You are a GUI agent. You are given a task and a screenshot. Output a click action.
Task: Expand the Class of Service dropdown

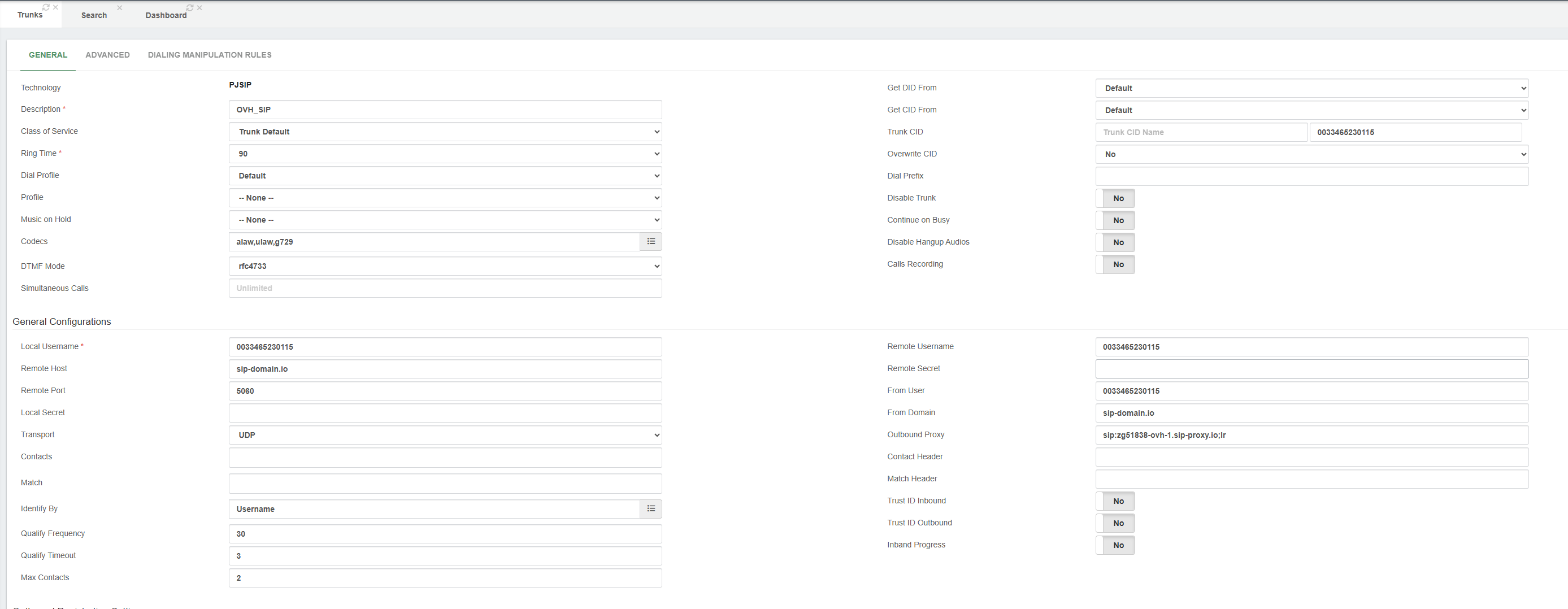(x=445, y=132)
